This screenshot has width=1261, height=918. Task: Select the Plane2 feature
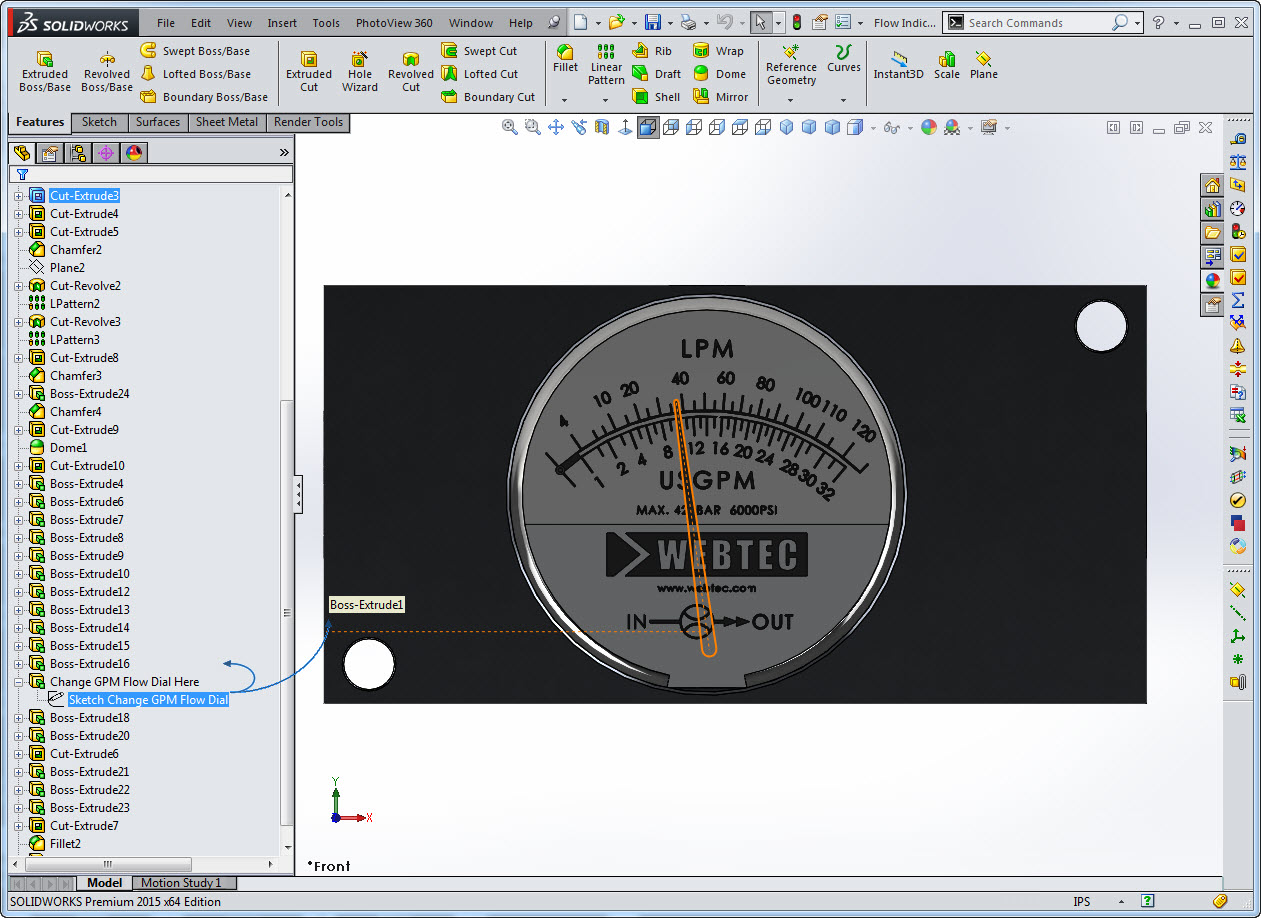pos(67,268)
